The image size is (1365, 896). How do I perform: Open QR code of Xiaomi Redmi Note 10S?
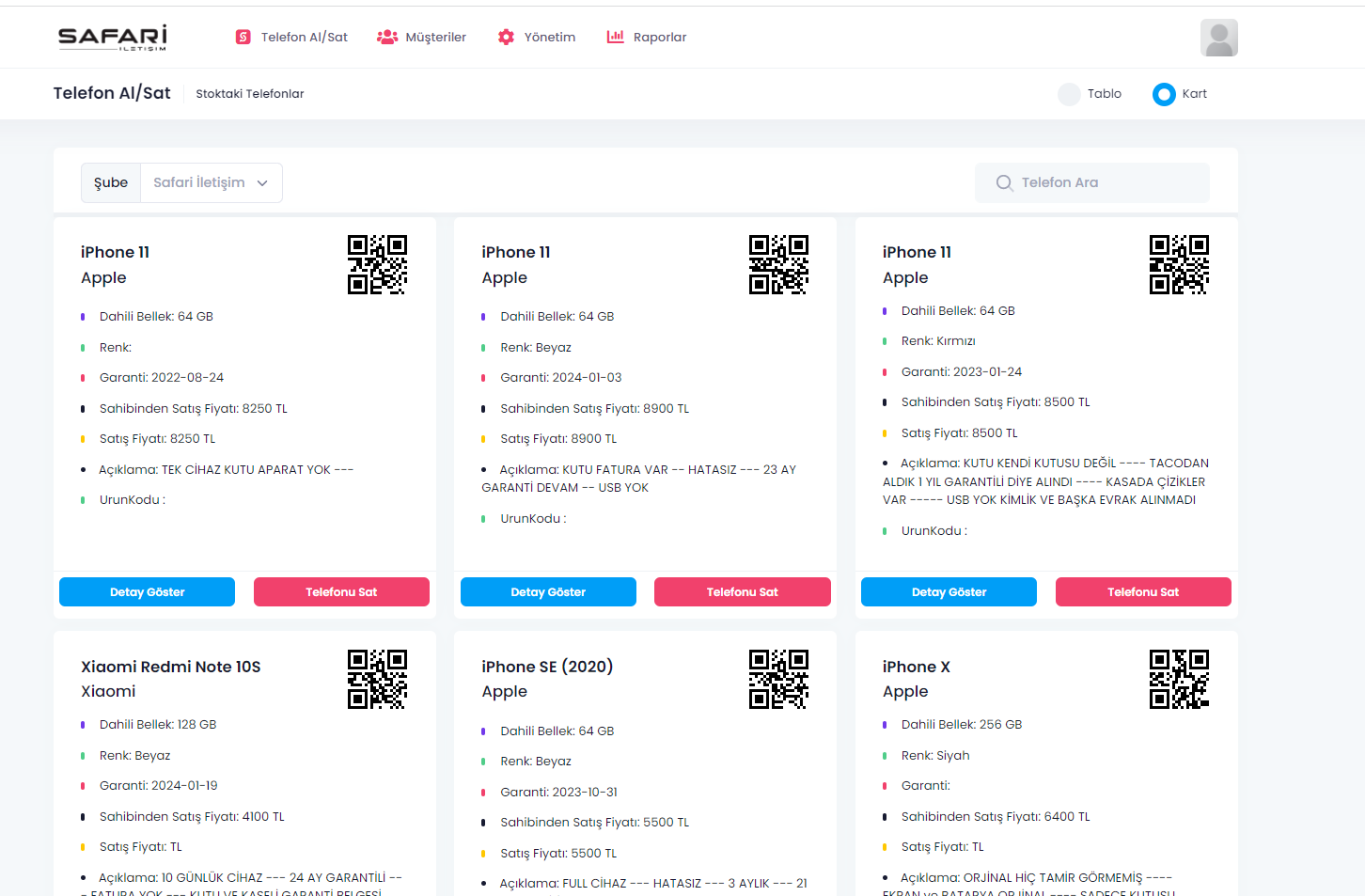tap(377, 679)
